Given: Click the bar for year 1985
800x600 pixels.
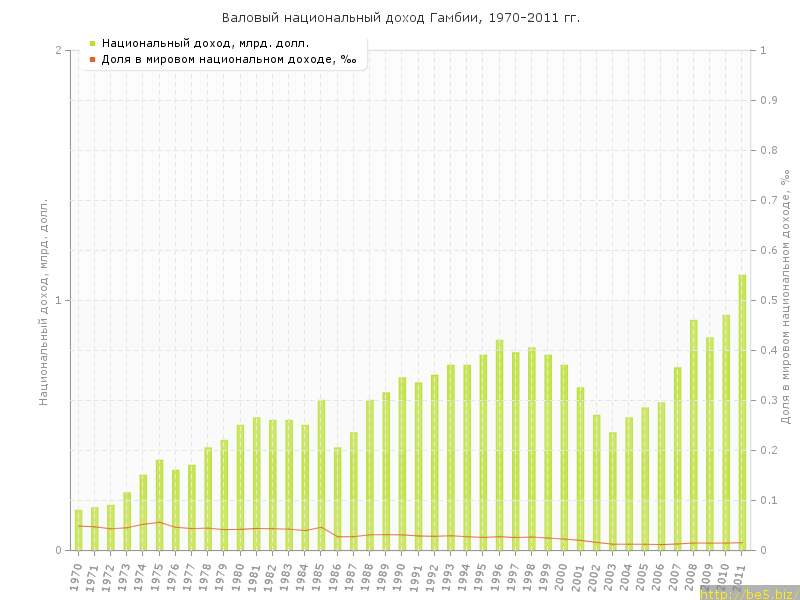Looking at the screenshot, I should pos(321,475).
